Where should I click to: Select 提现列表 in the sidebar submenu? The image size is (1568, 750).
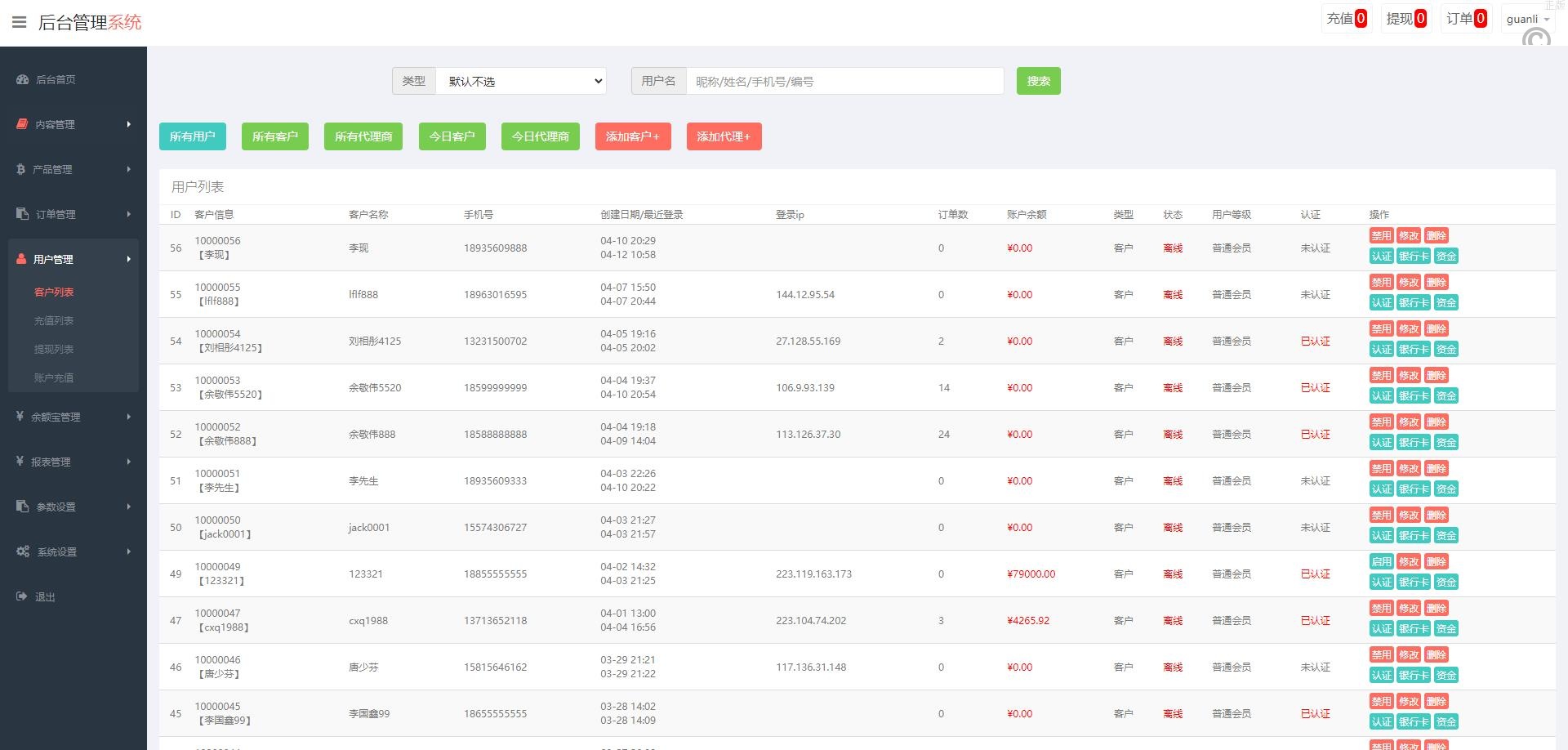click(54, 349)
